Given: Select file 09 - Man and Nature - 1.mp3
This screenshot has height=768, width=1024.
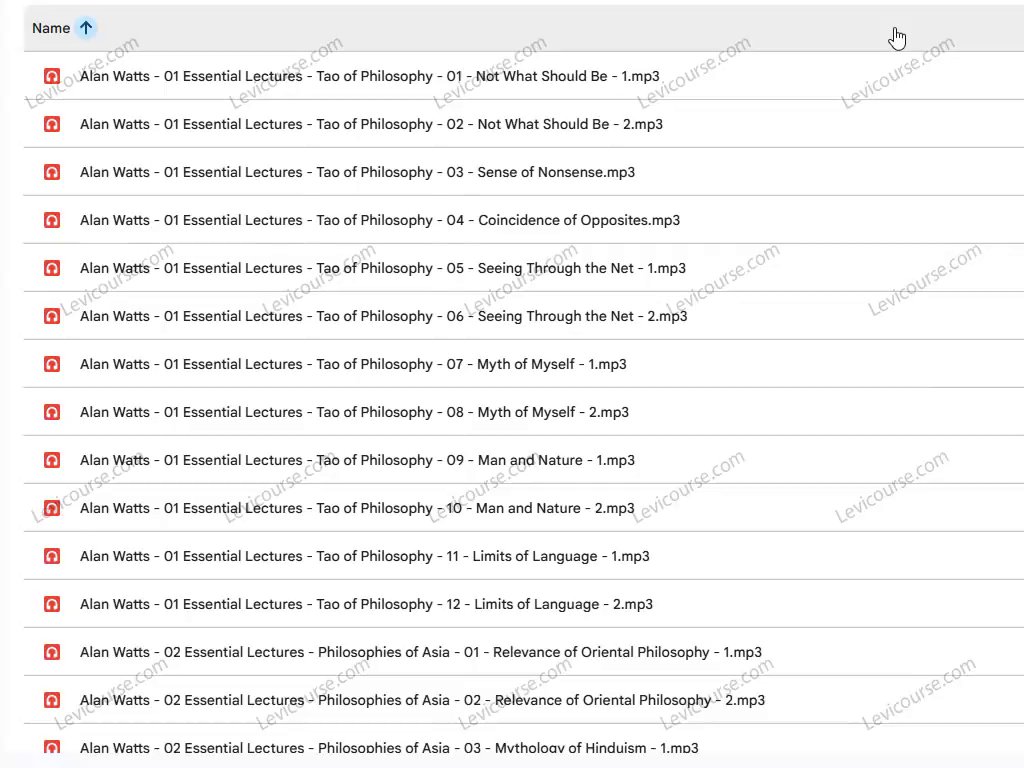Looking at the screenshot, I should click(524, 460).
